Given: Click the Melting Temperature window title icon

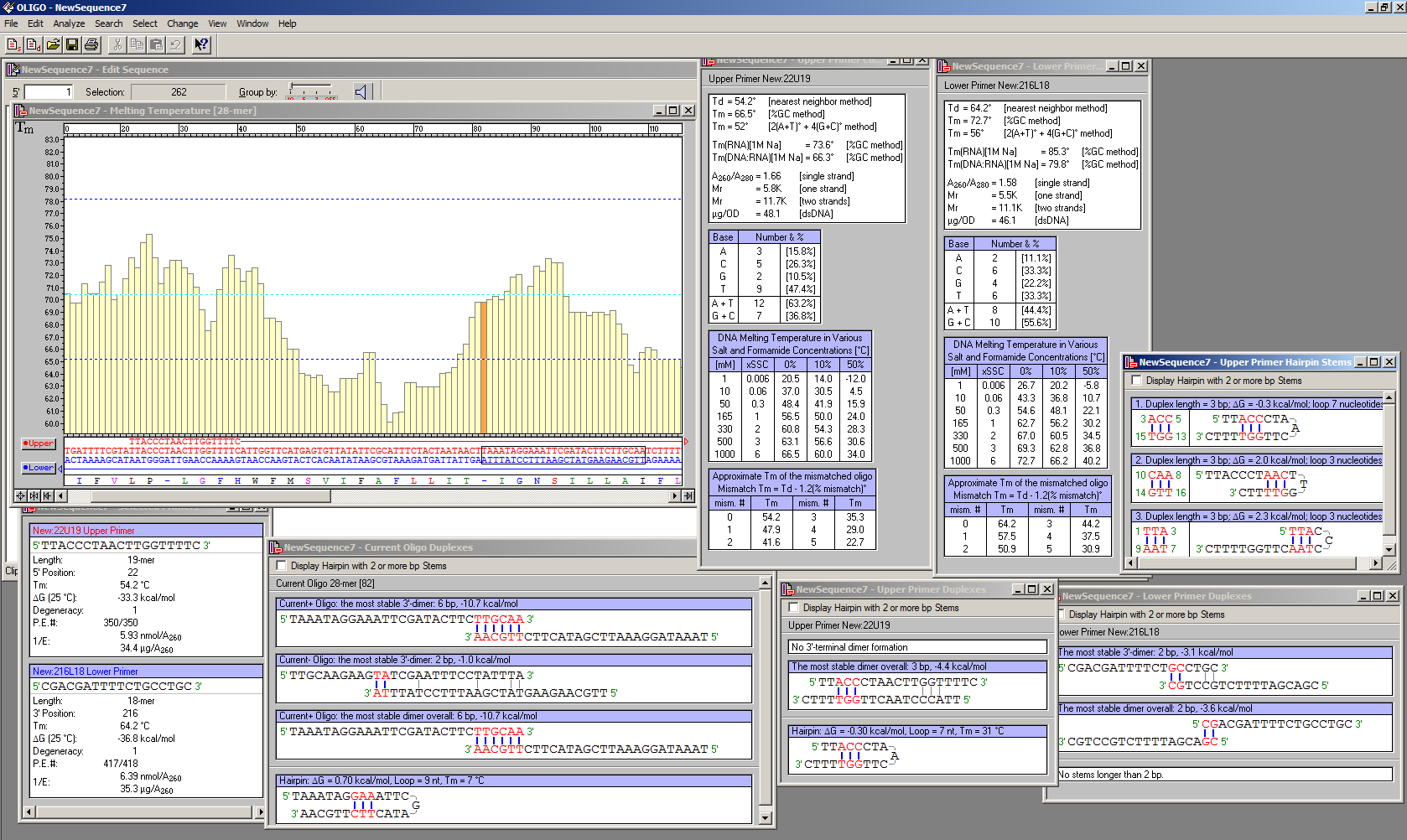Looking at the screenshot, I should (x=21, y=111).
